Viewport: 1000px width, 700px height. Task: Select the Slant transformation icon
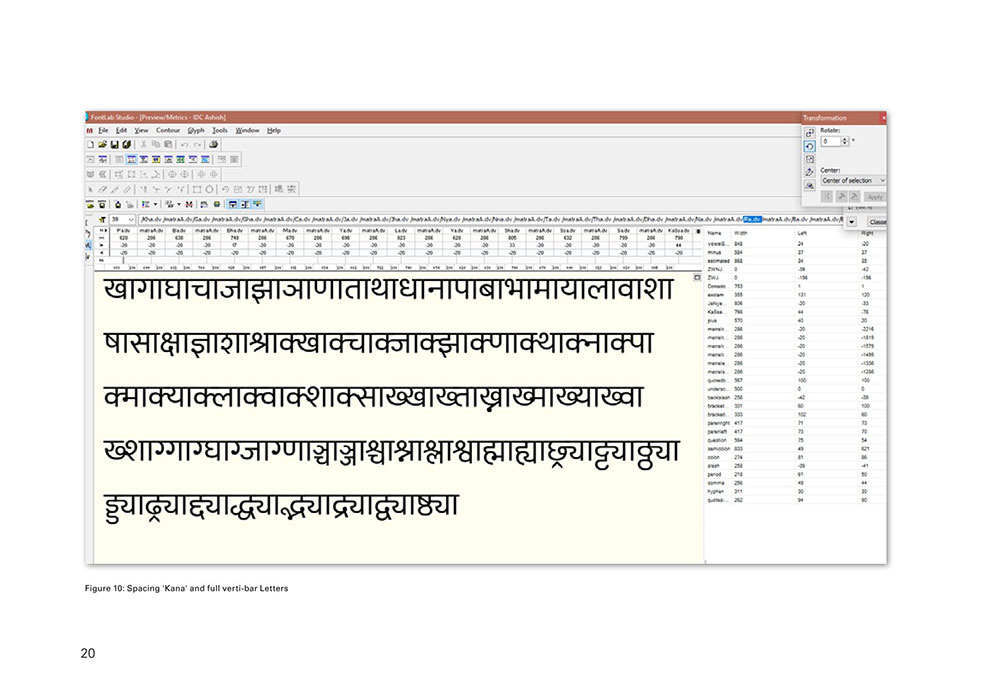(x=809, y=172)
